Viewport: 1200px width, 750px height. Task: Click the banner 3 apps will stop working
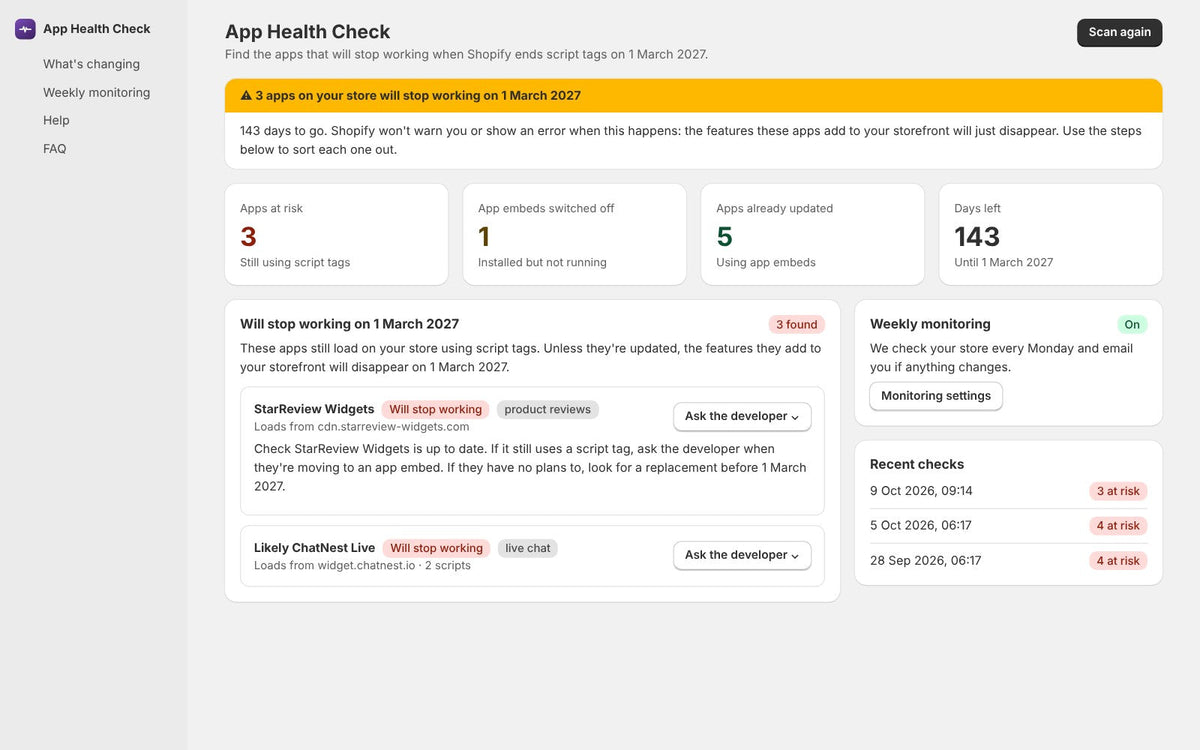coord(694,96)
